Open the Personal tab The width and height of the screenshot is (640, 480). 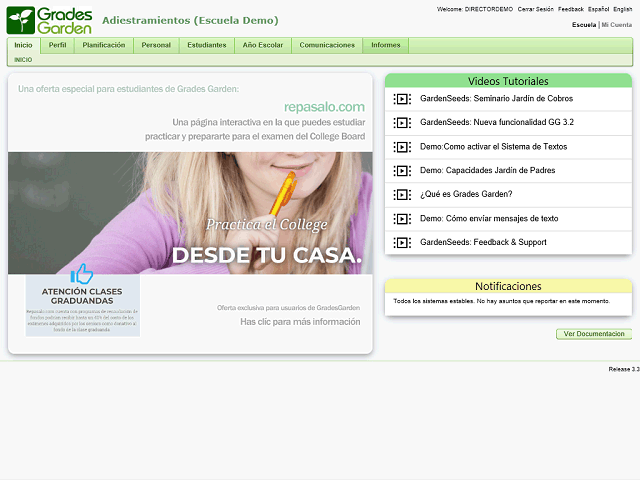click(x=156, y=45)
